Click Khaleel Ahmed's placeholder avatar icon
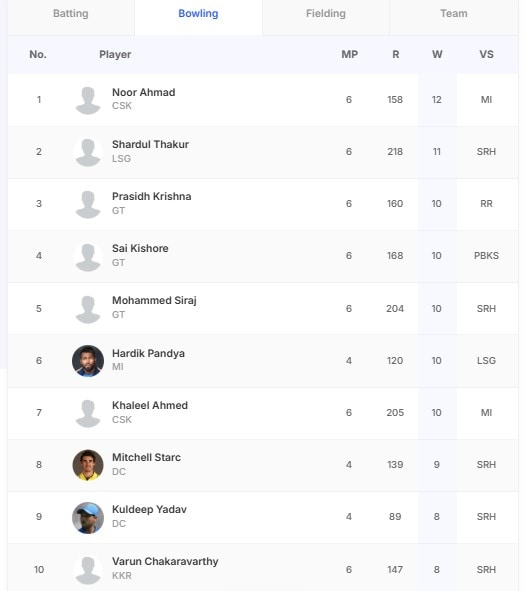Image resolution: width=526 pixels, height=591 pixels. (88, 413)
